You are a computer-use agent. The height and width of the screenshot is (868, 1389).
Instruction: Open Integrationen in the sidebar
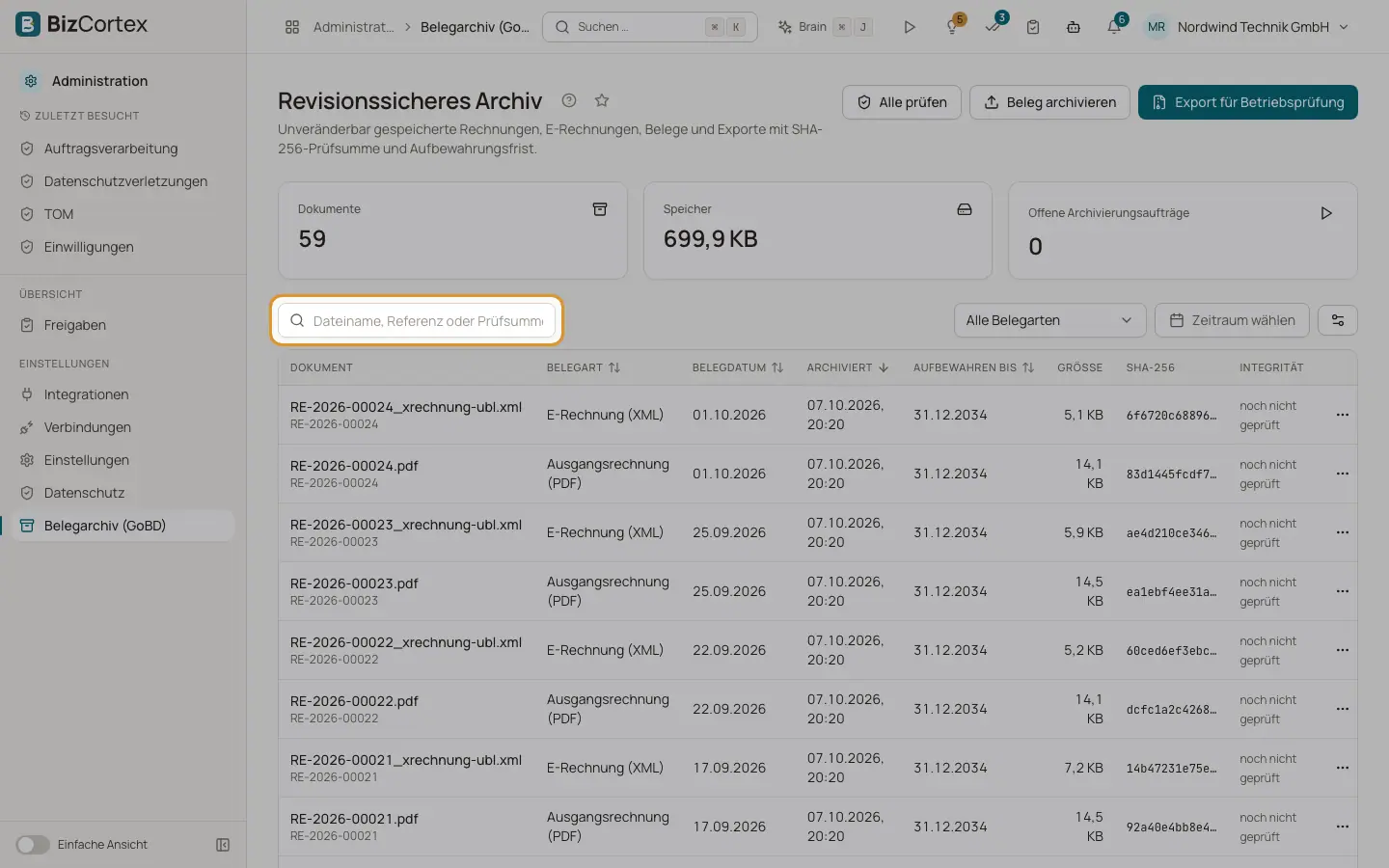tap(86, 394)
